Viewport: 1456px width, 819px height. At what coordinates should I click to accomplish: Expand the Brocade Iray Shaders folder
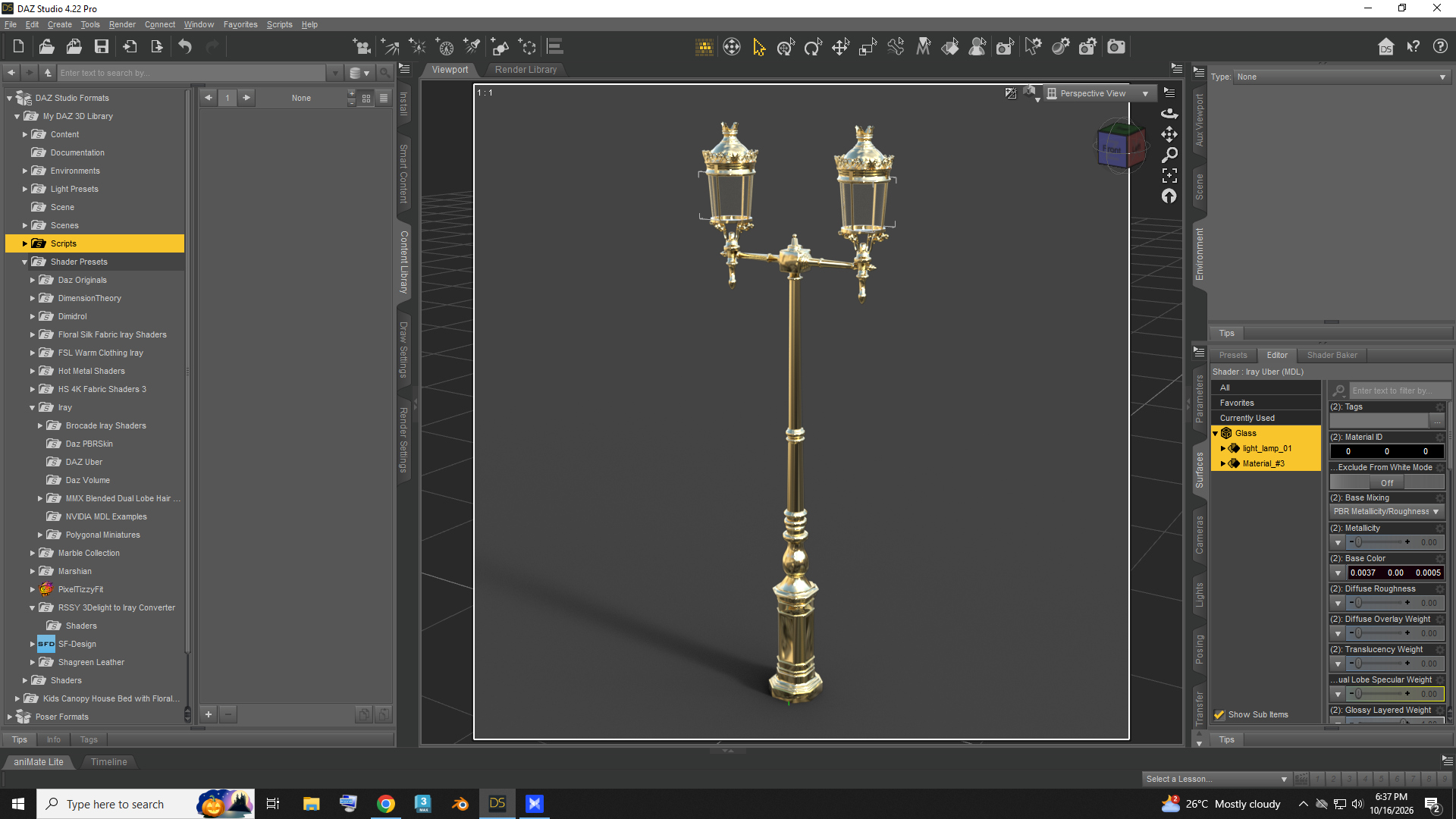point(40,426)
